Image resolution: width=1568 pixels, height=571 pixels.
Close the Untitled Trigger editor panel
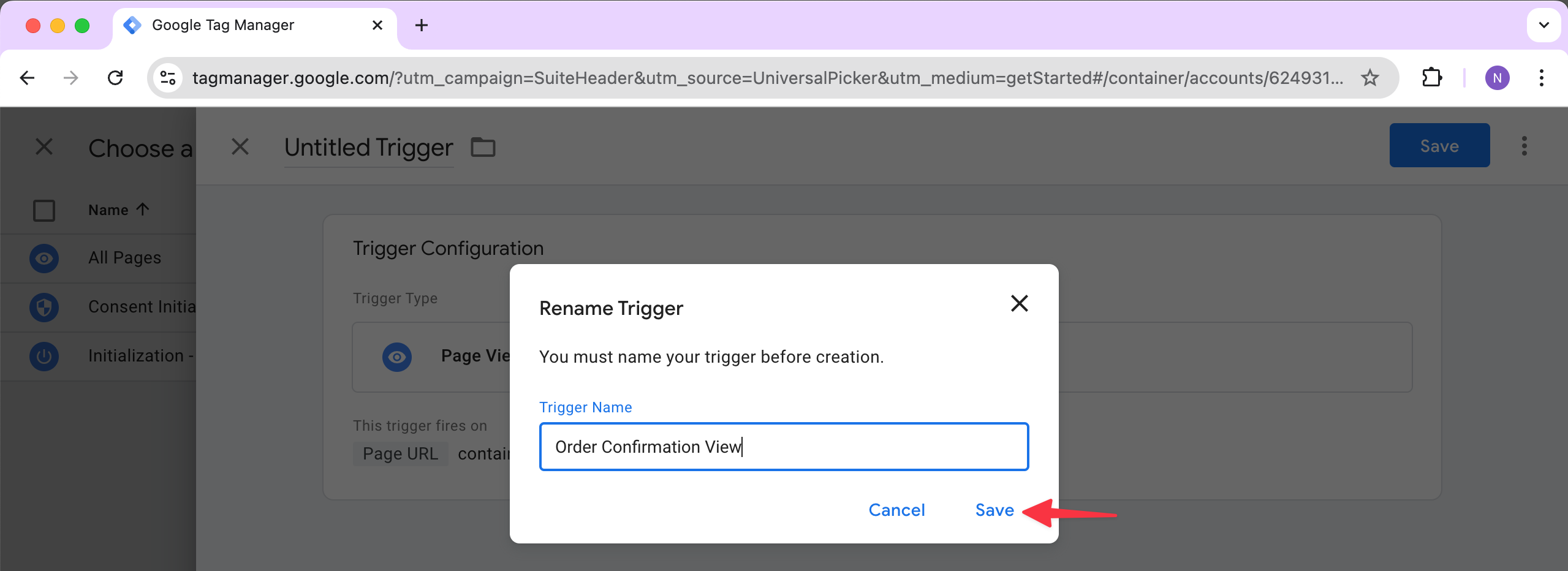point(240,146)
